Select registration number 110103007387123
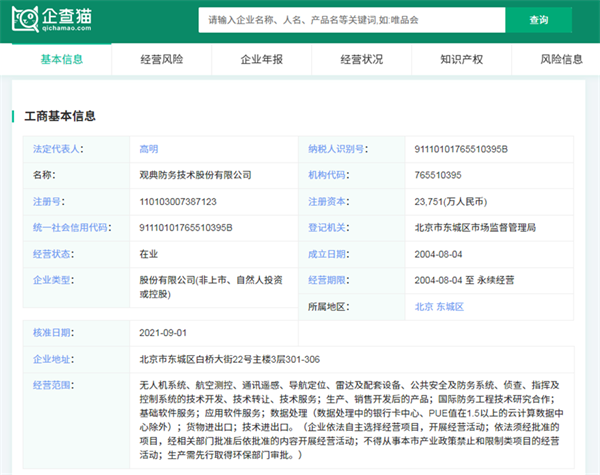The image size is (600, 475). pos(178,201)
